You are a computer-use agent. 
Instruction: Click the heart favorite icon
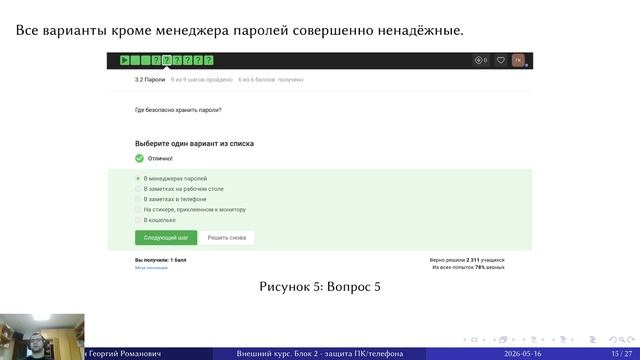click(x=501, y=60)
